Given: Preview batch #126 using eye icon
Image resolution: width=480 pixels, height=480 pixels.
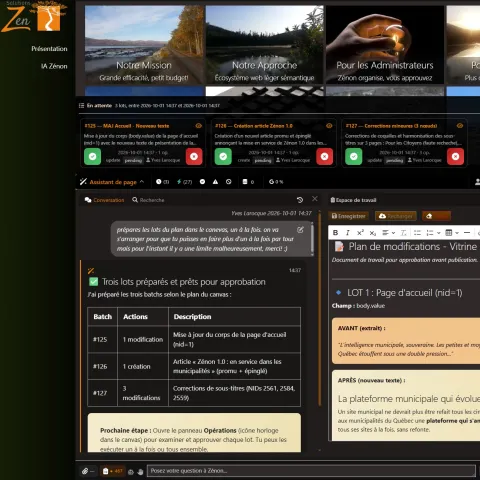Looking at the screenshot, I should coord(329,126).
